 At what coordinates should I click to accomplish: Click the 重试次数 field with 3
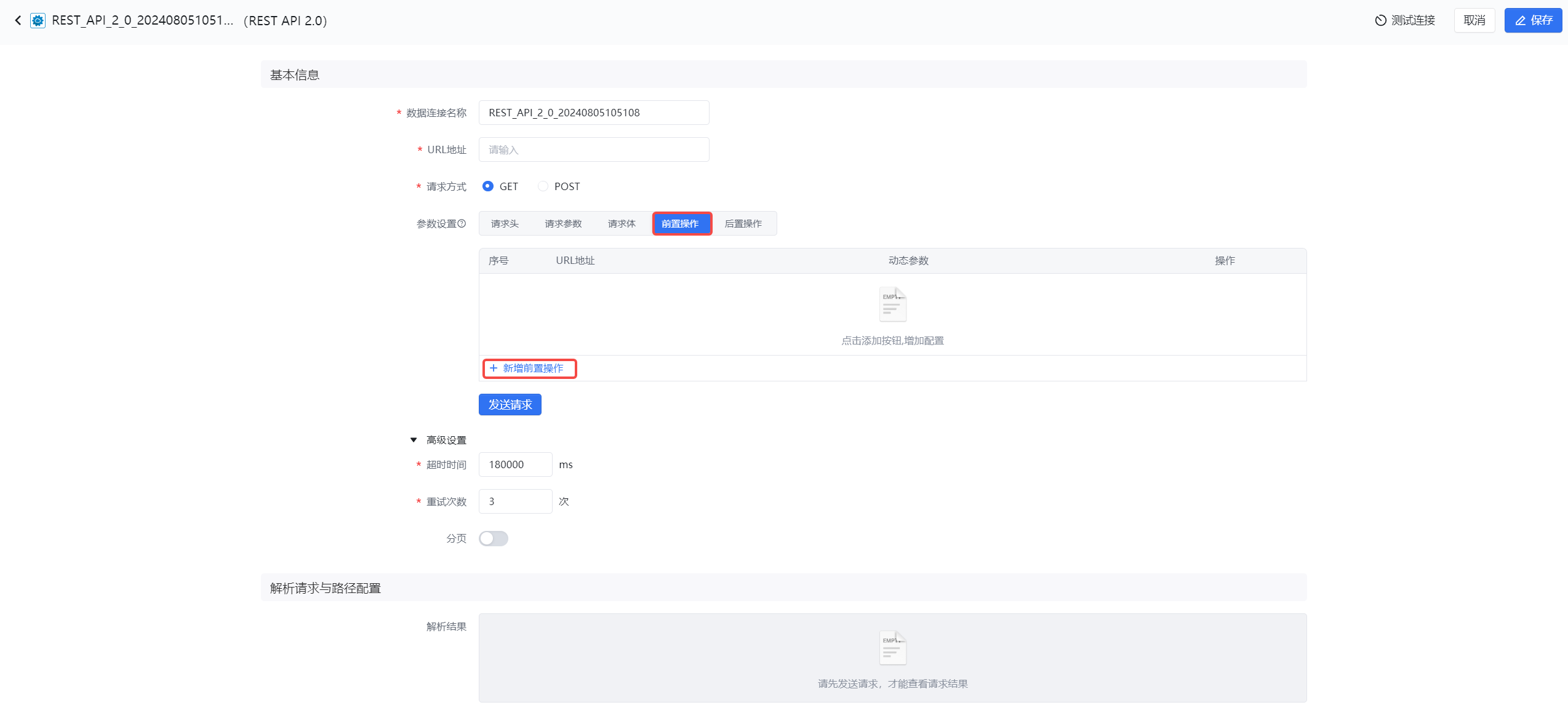[x=515, y=501]
